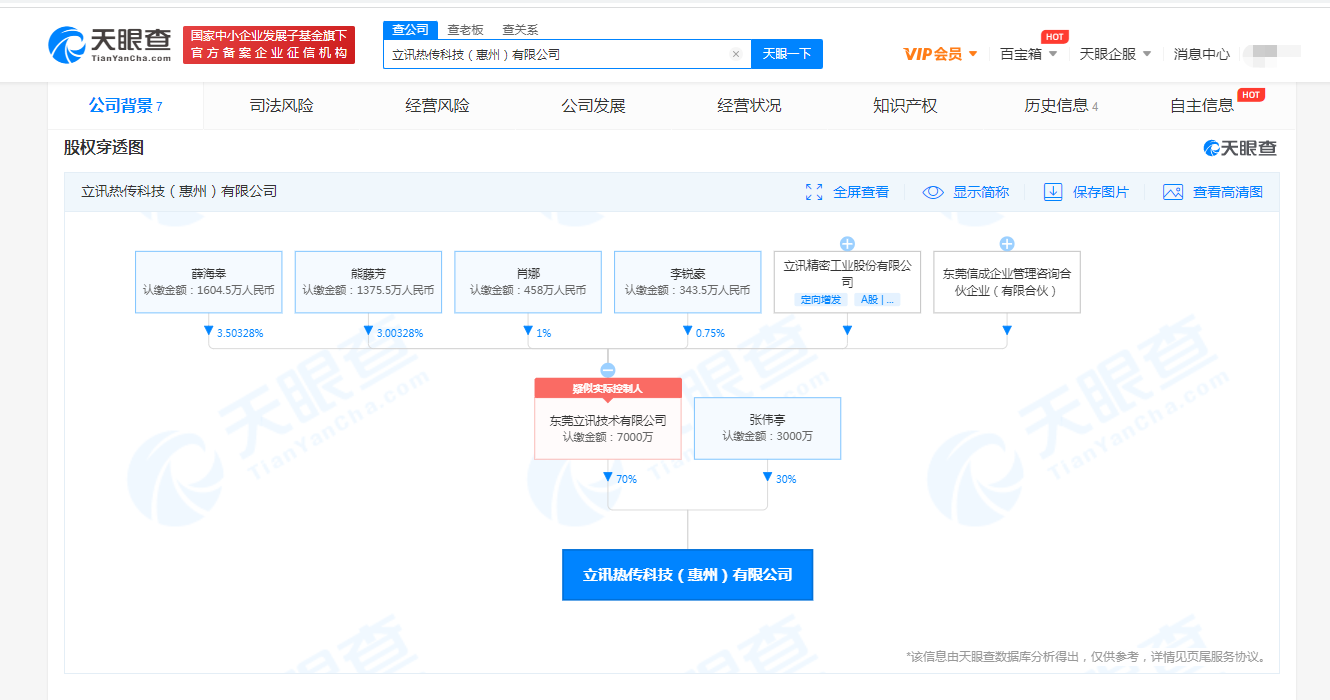Screen dimensions: 1330x700
Task: Select the 查老板 search tab
Action: pos(465,30)
